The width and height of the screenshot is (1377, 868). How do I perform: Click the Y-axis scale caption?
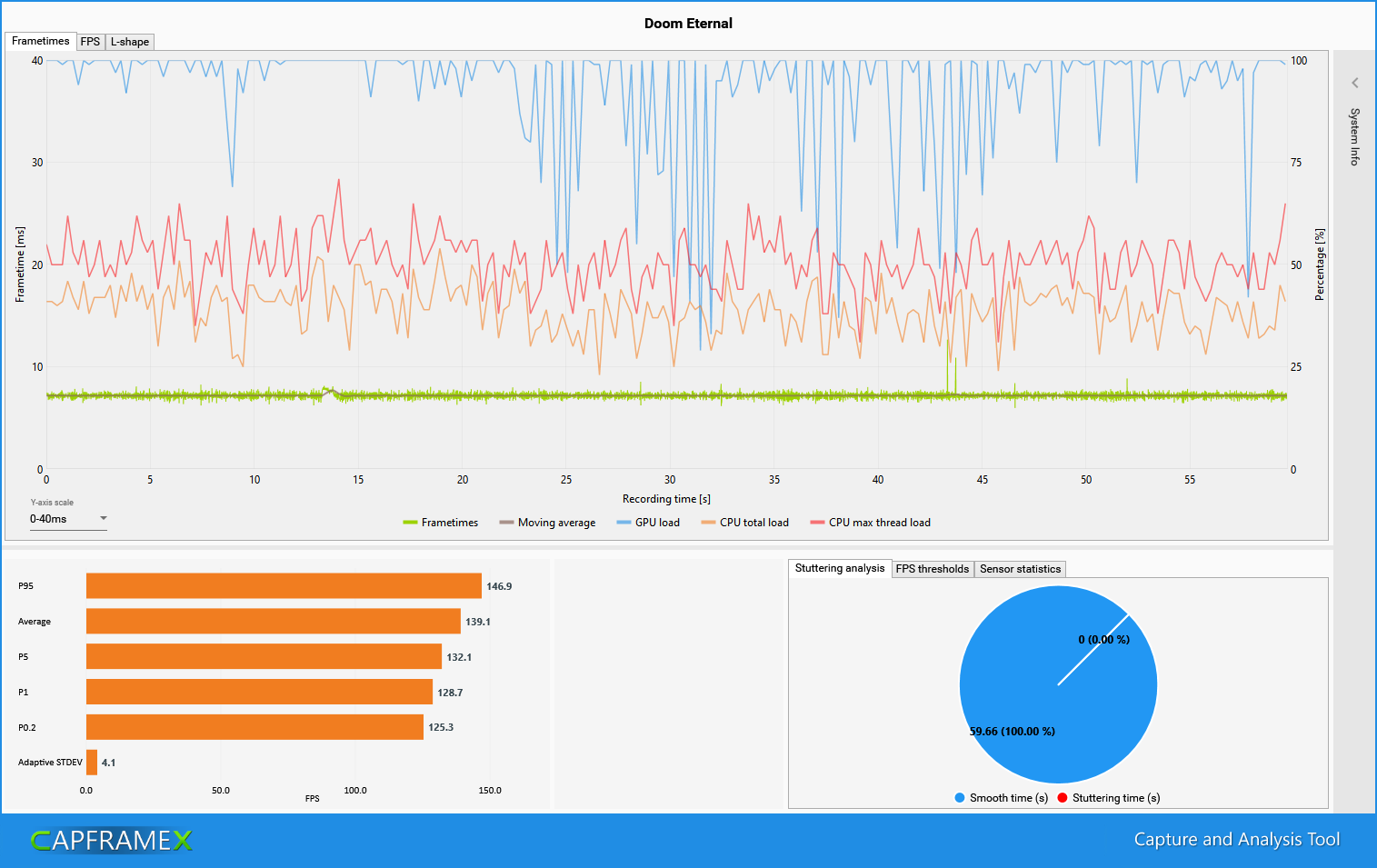tap(52, 503)
